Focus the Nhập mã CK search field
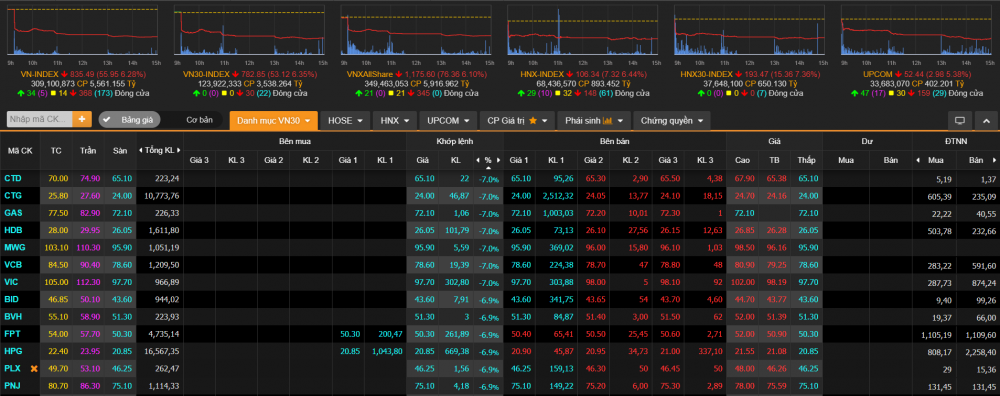 coord(40,119)
